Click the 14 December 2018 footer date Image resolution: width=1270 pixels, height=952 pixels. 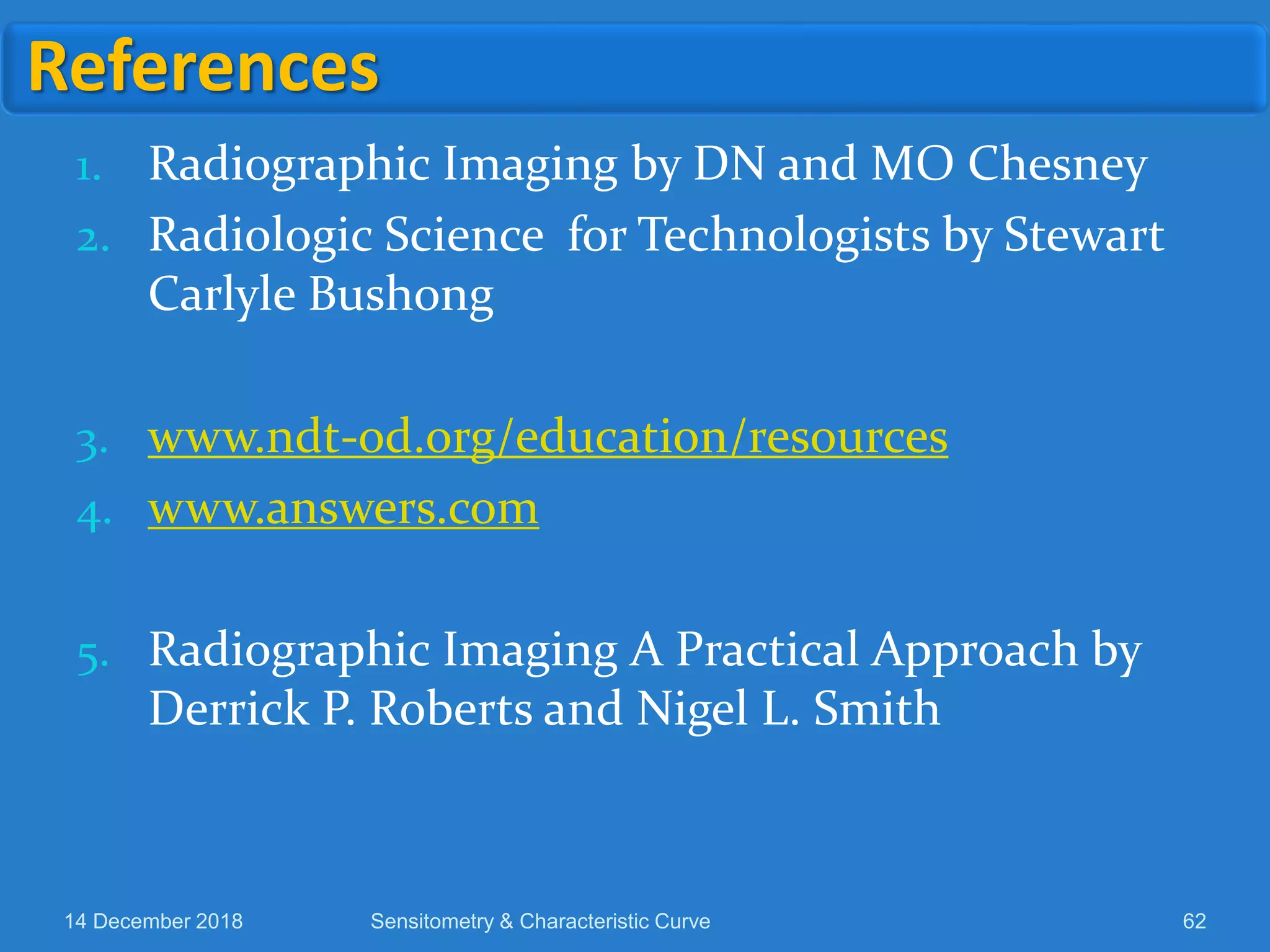point(153,921)
